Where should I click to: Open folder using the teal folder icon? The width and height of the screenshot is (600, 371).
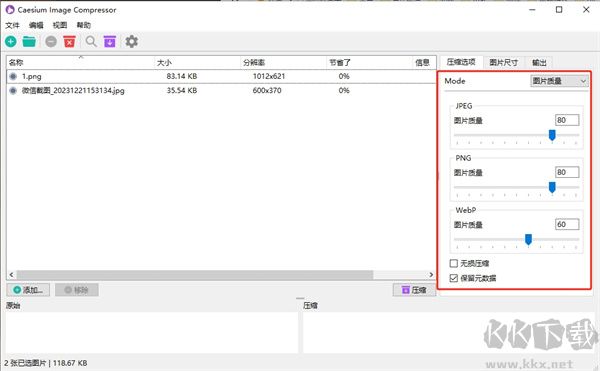click(29, 41)
